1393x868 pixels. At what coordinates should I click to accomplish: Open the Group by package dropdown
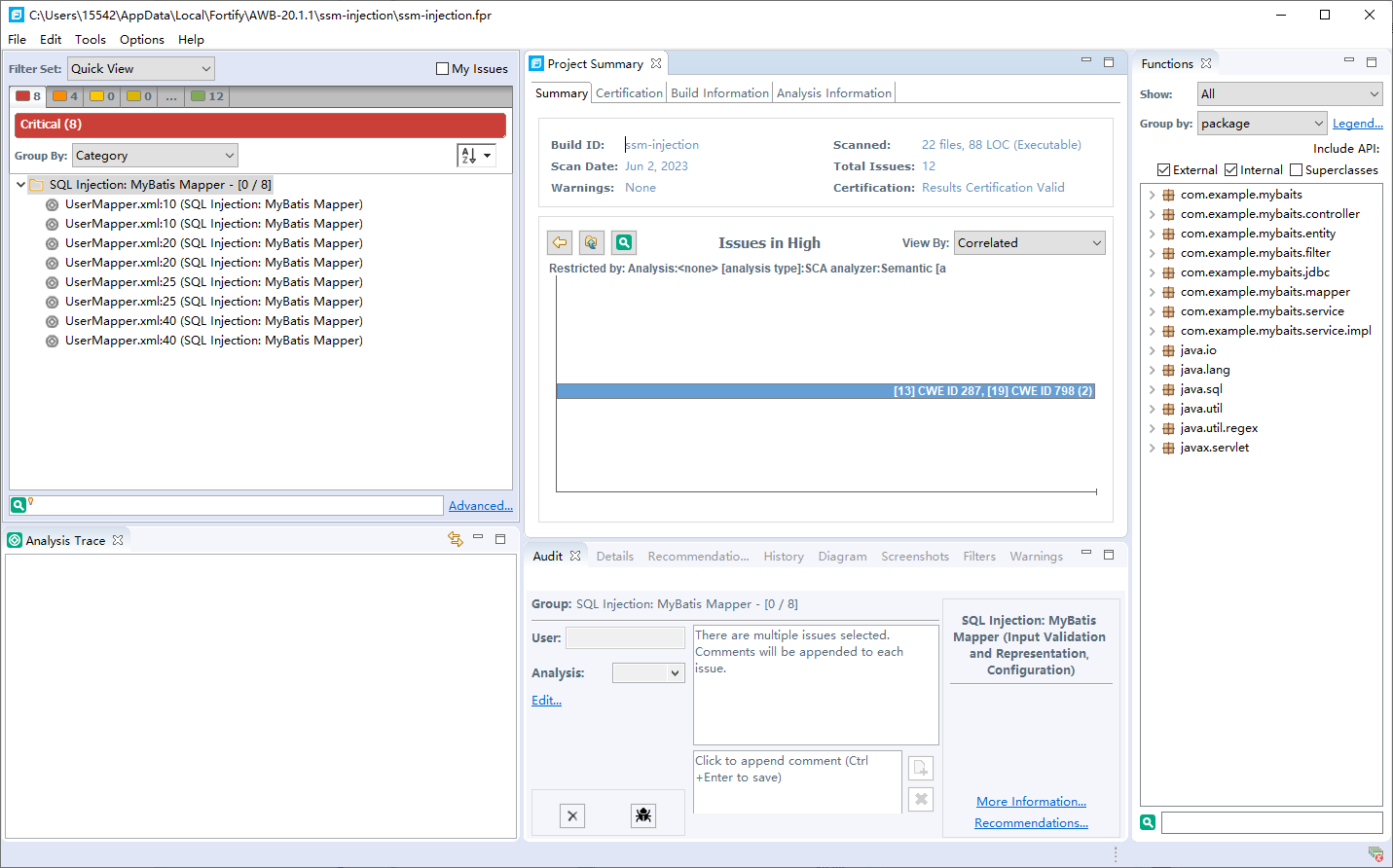[x=1263, y=124]
